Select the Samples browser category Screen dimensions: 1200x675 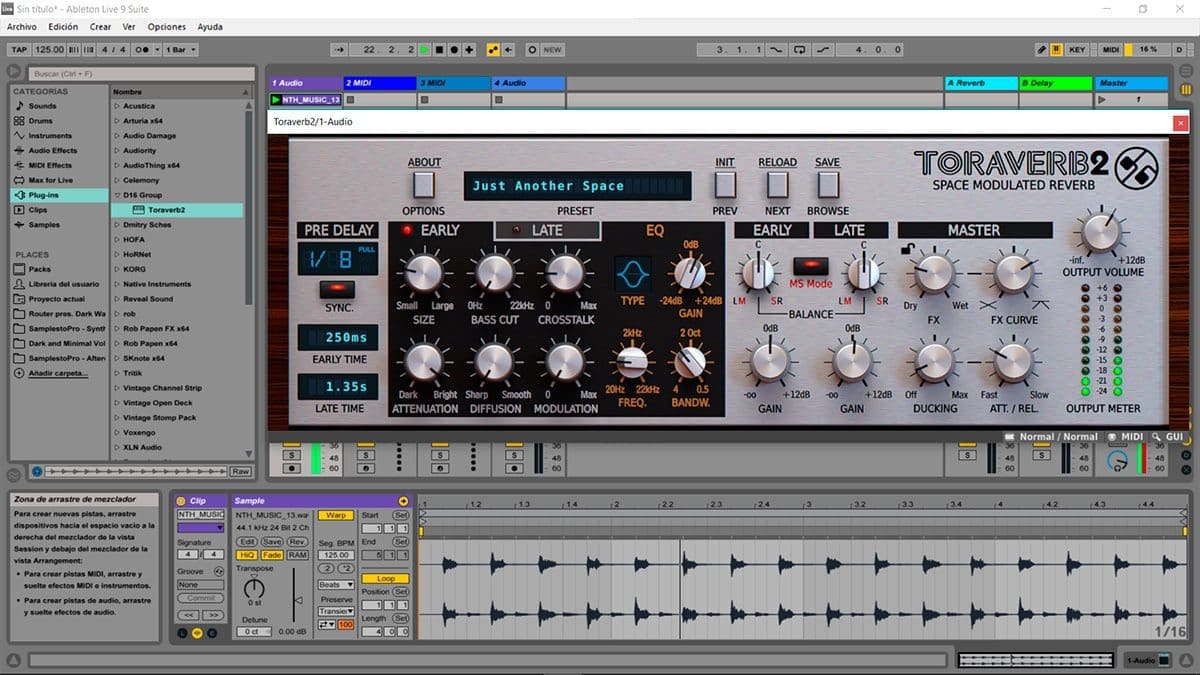click(44, 225)
